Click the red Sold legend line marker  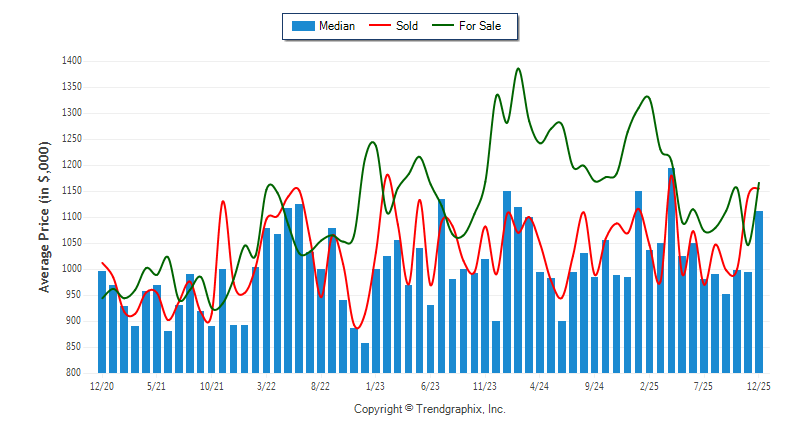click(380, 26)
